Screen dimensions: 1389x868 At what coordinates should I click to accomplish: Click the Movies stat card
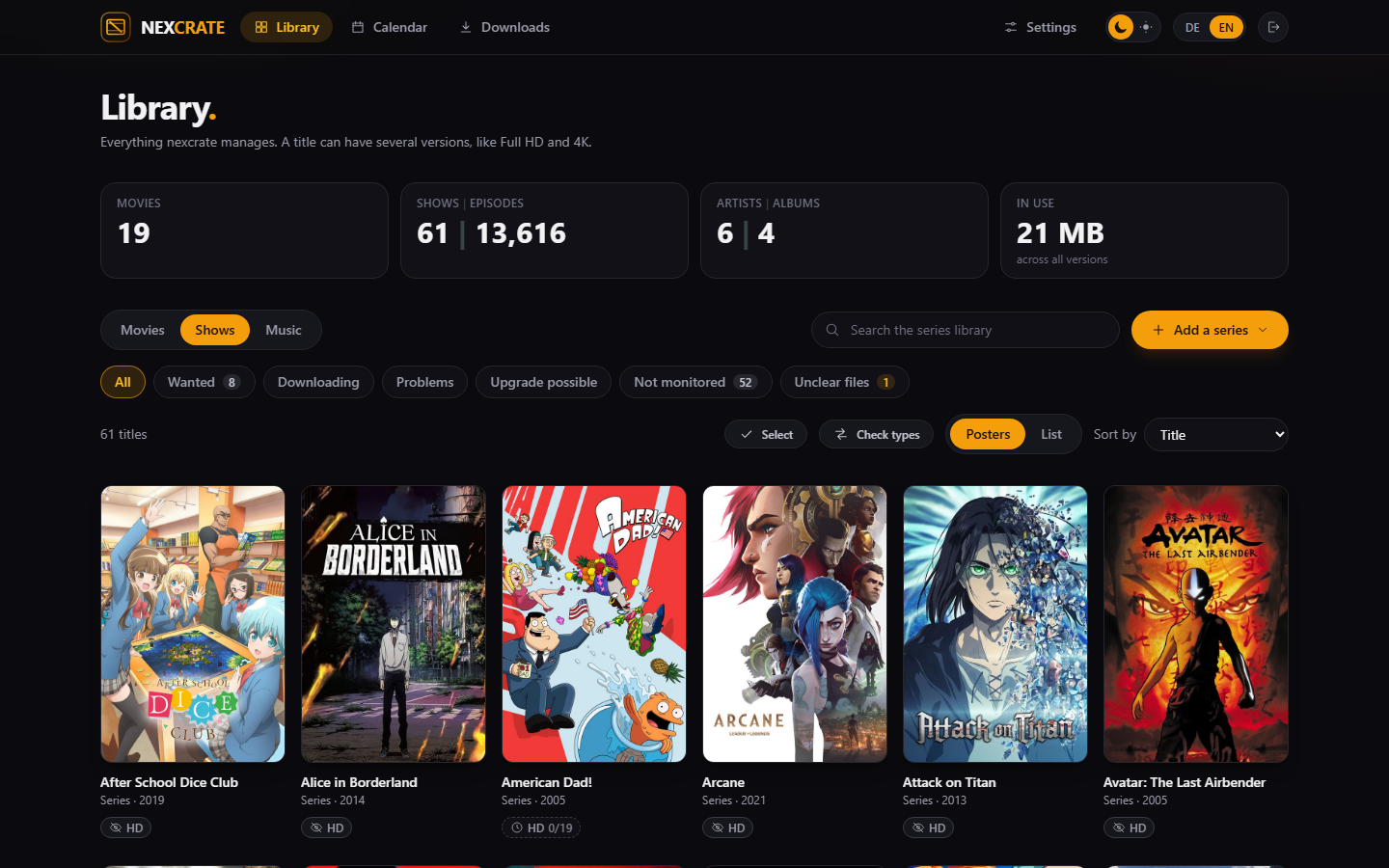tap(244, 231)
